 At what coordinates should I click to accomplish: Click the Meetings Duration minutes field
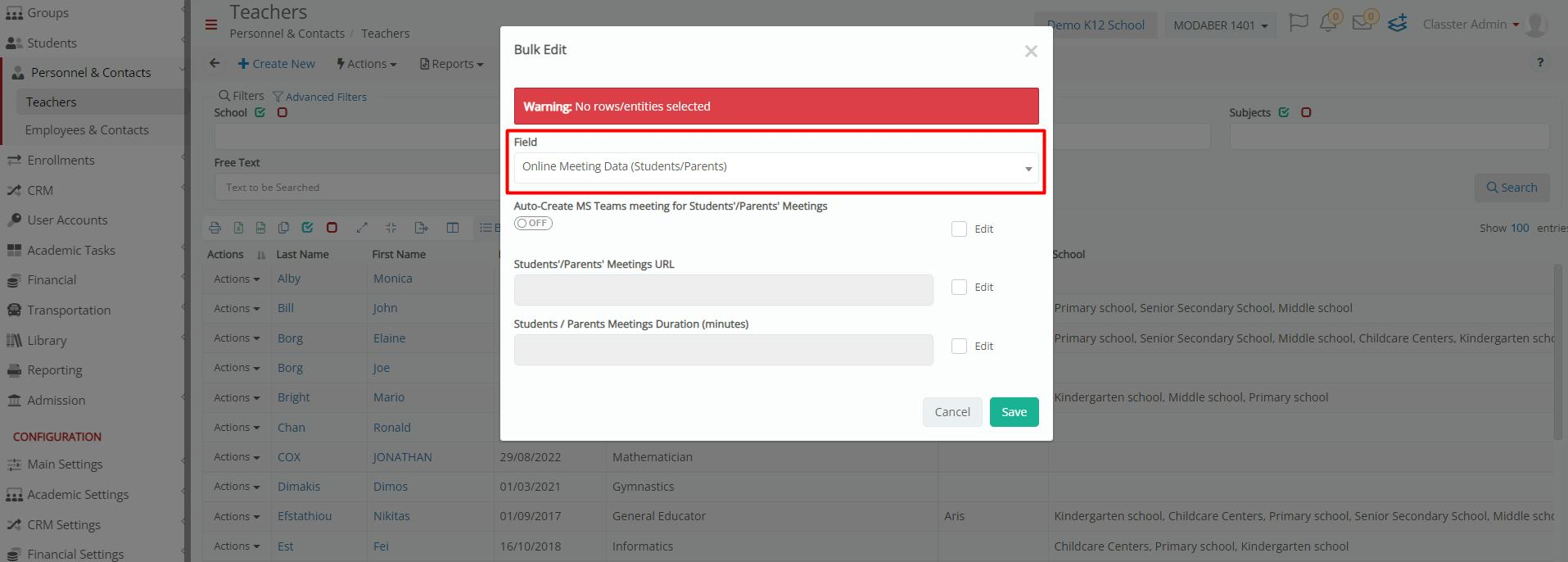724,350
